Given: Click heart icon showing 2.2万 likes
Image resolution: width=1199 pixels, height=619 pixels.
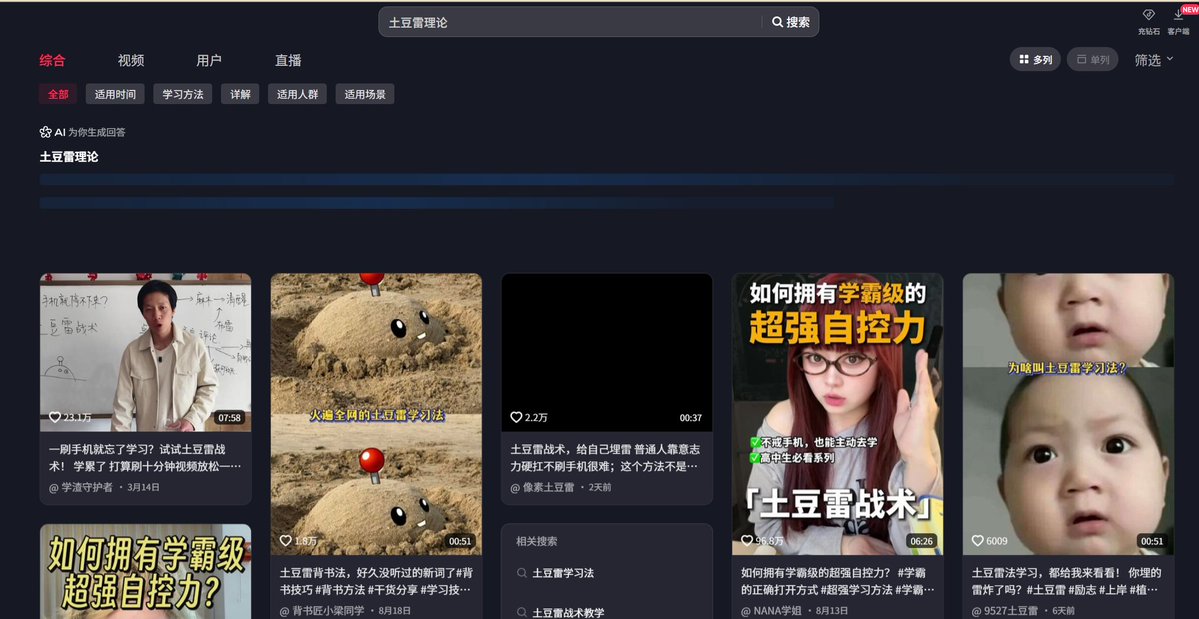Looking at the screenshot, I should point(516,417).
